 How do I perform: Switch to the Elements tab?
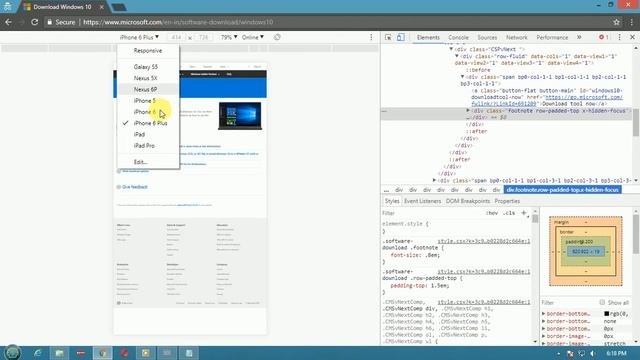[x=428, y=37]
